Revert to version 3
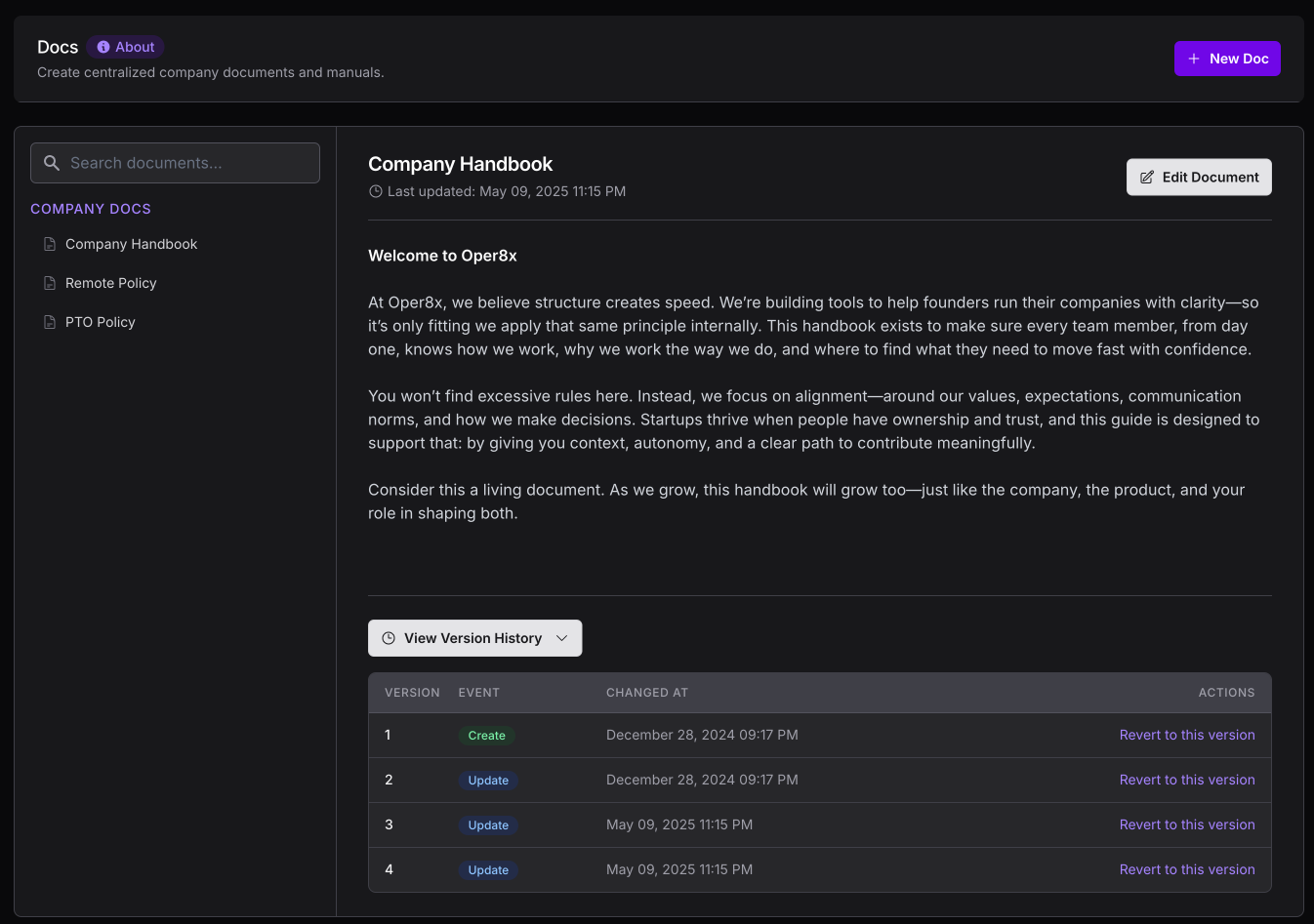1314x924 pixels. [x=1187, y=824]
